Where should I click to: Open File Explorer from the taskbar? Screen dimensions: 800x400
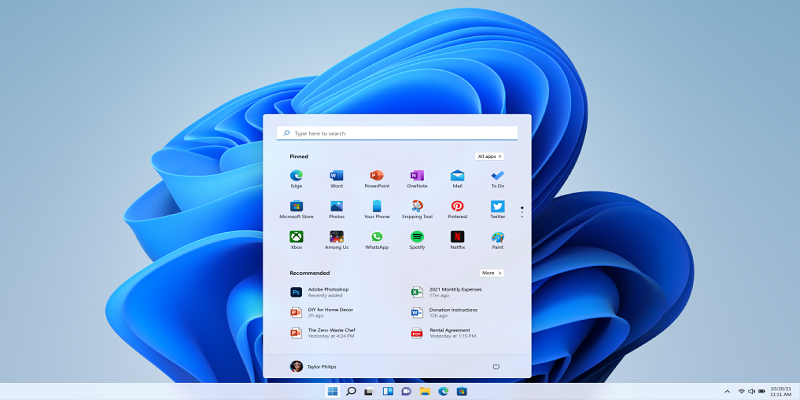[x=424, y=391]
